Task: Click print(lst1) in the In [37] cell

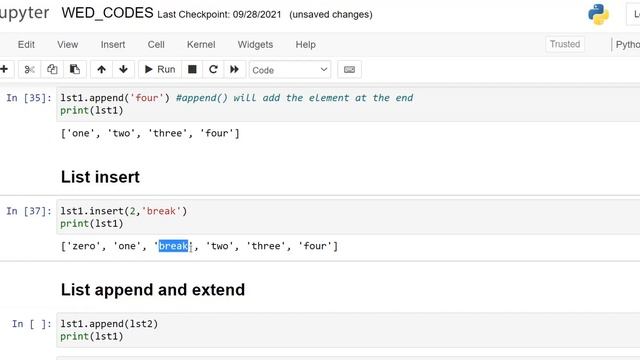Action: coord(92,224)
